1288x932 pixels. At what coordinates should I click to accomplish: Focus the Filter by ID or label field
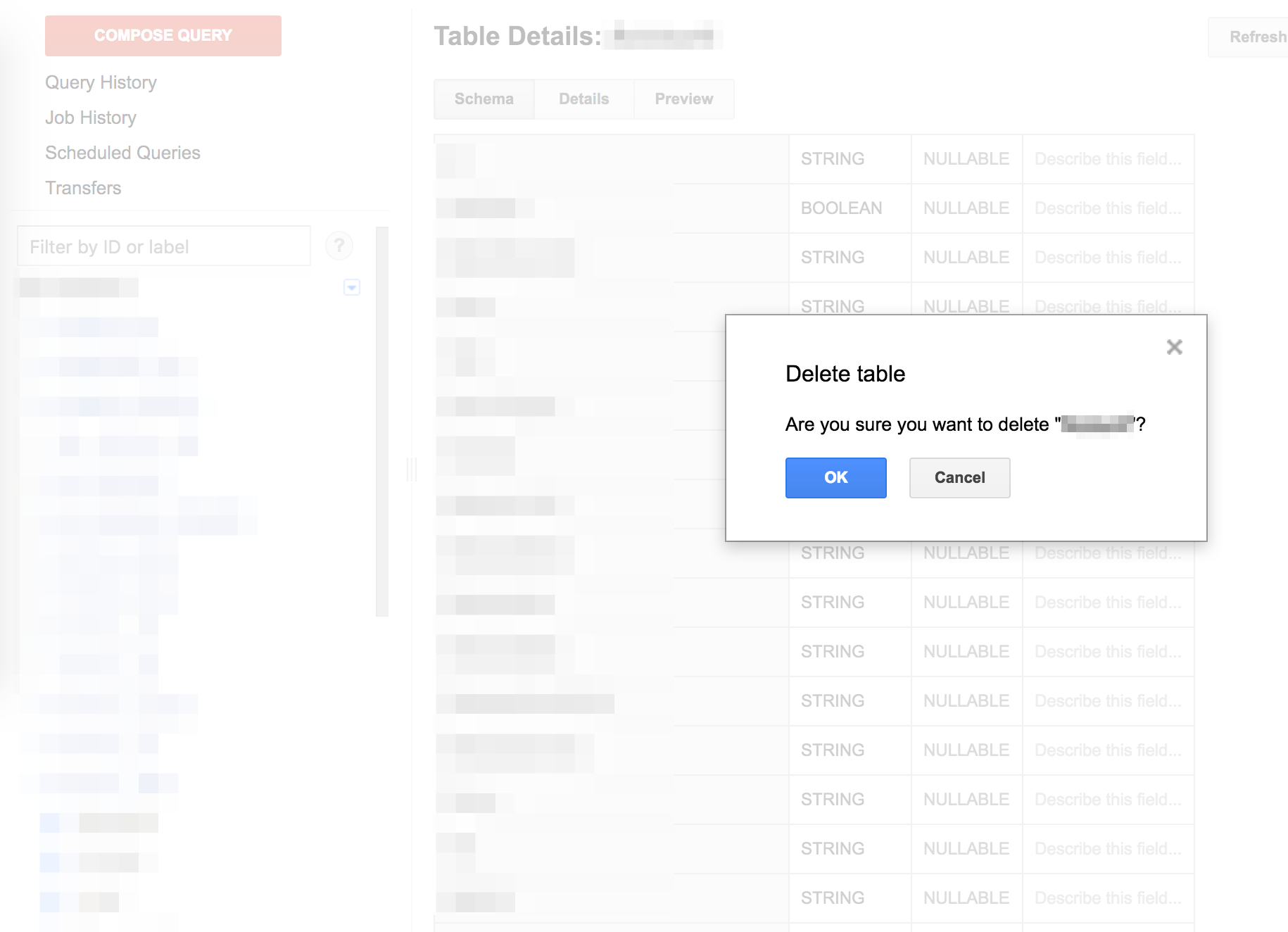pyautogui.click(x=163, y=246)
